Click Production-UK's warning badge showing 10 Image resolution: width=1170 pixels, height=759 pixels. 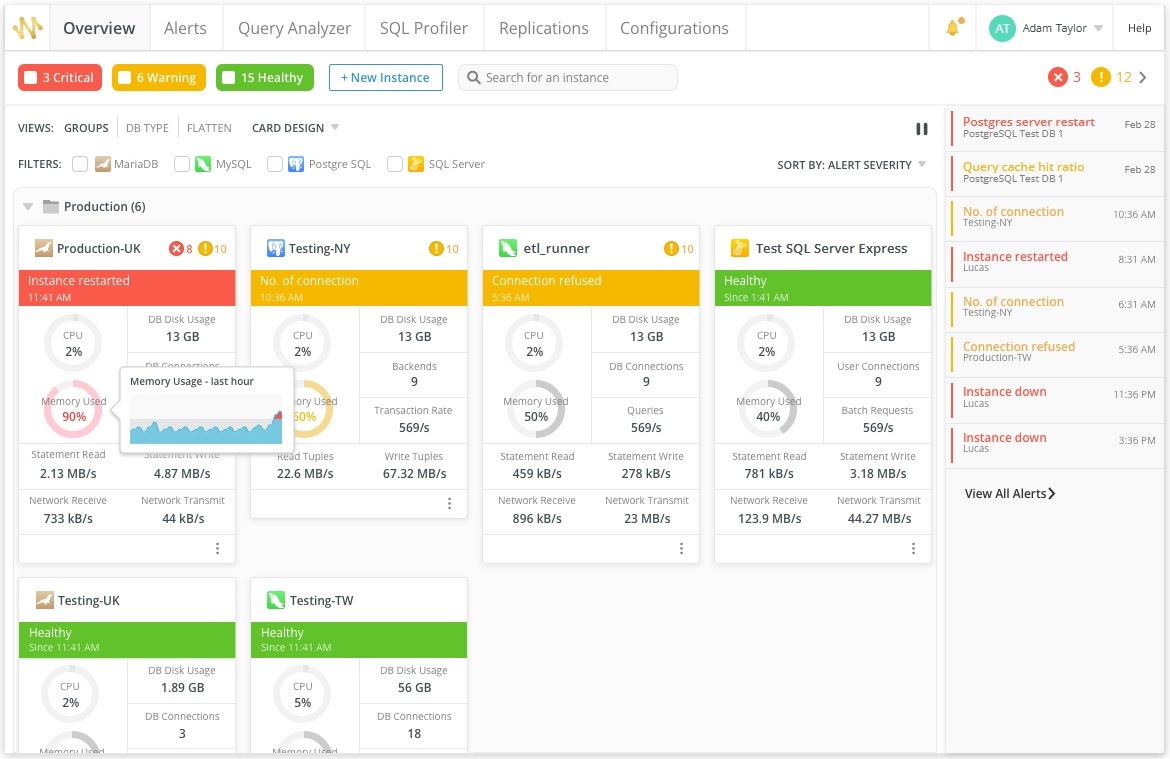(213, 249)
